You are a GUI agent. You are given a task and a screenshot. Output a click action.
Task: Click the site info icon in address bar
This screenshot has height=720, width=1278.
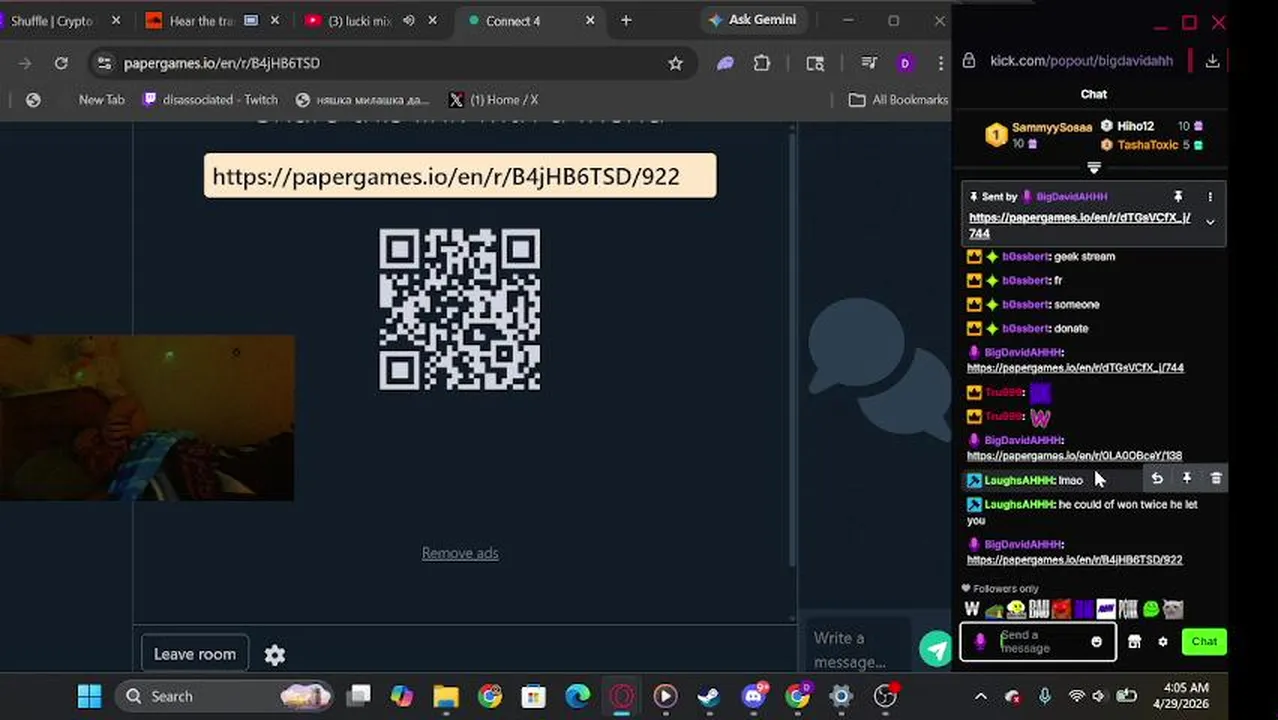tap(103, 63)
